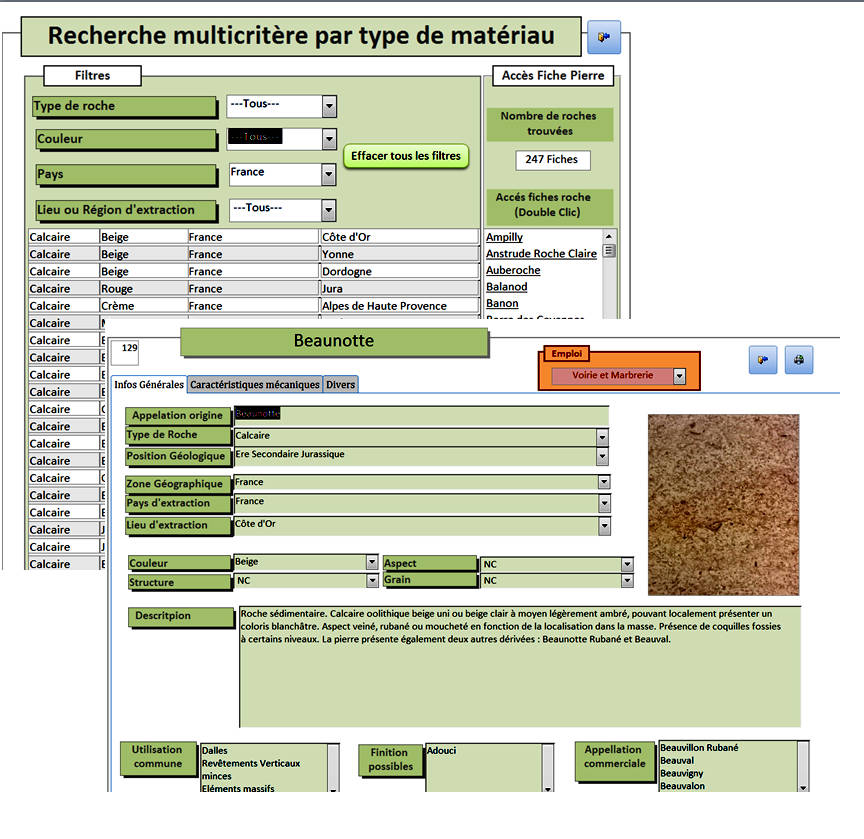Click the Beaunotte stone texture photo
864x839 pixels.
[x=722, y=505]
